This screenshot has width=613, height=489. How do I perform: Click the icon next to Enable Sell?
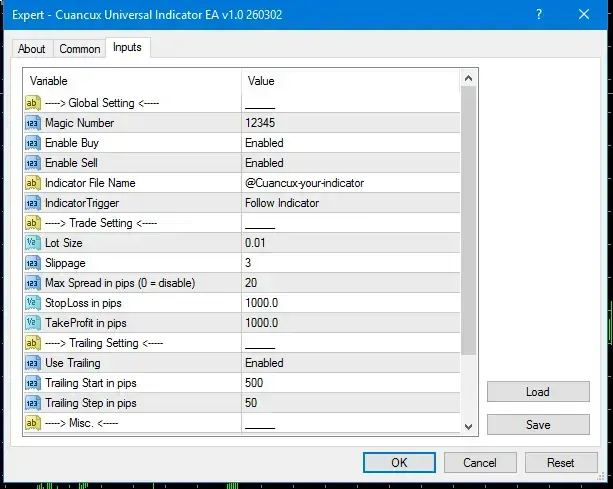click(x=32, y=163)
